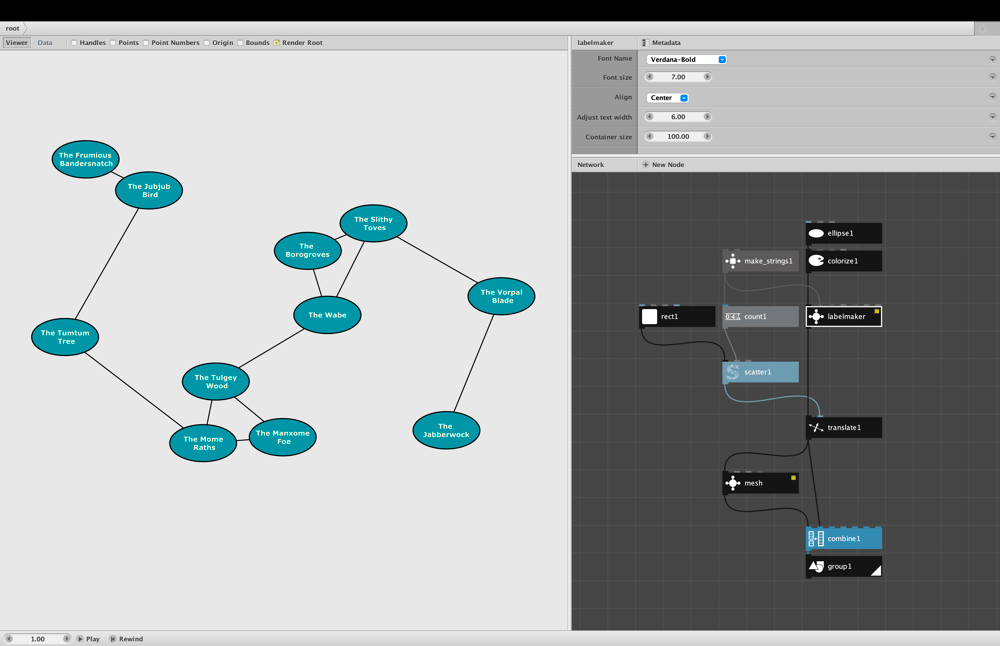Viewport: 1000px width, 646px height.
Task: Open the Font Name dropdown
Action: point(686,59)
